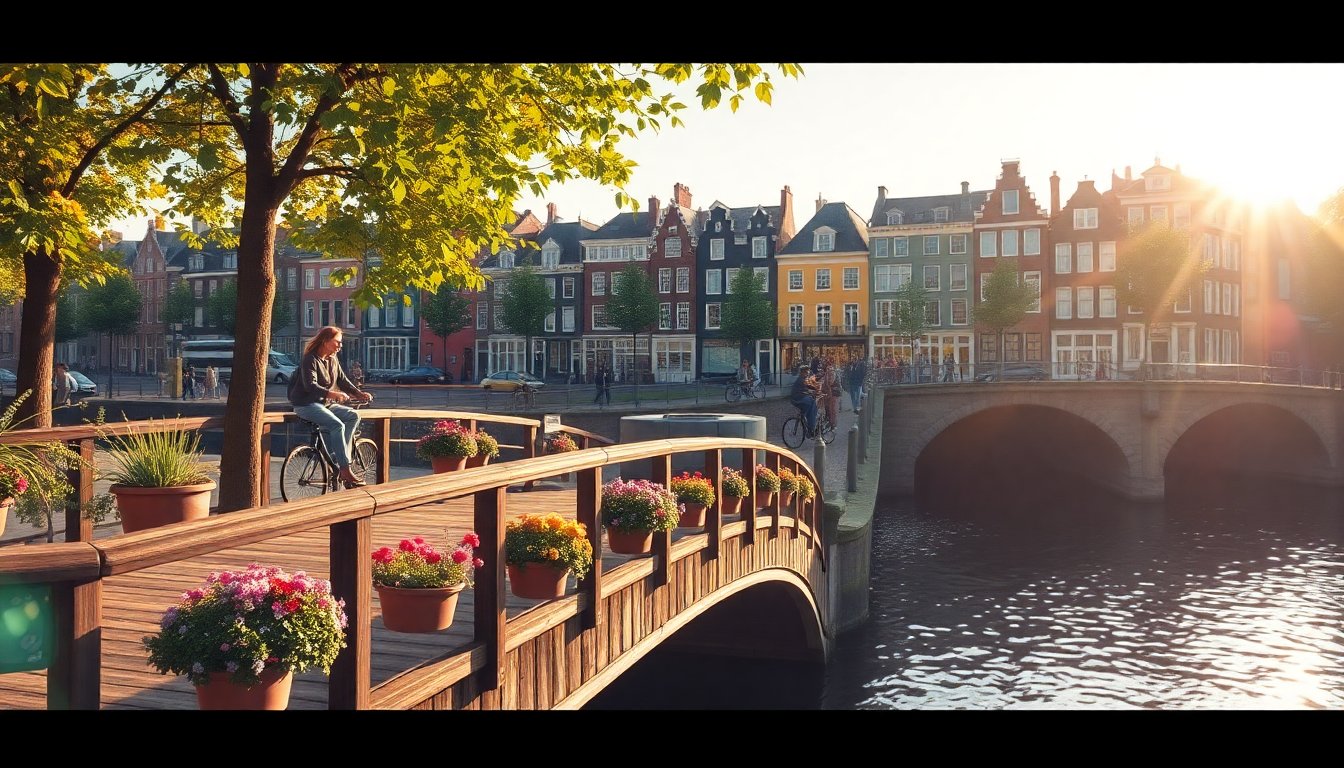The height and width of the screenshot is (768, 1344).
Task: Click the yellow car parked on the street
Action: point(511,381)
